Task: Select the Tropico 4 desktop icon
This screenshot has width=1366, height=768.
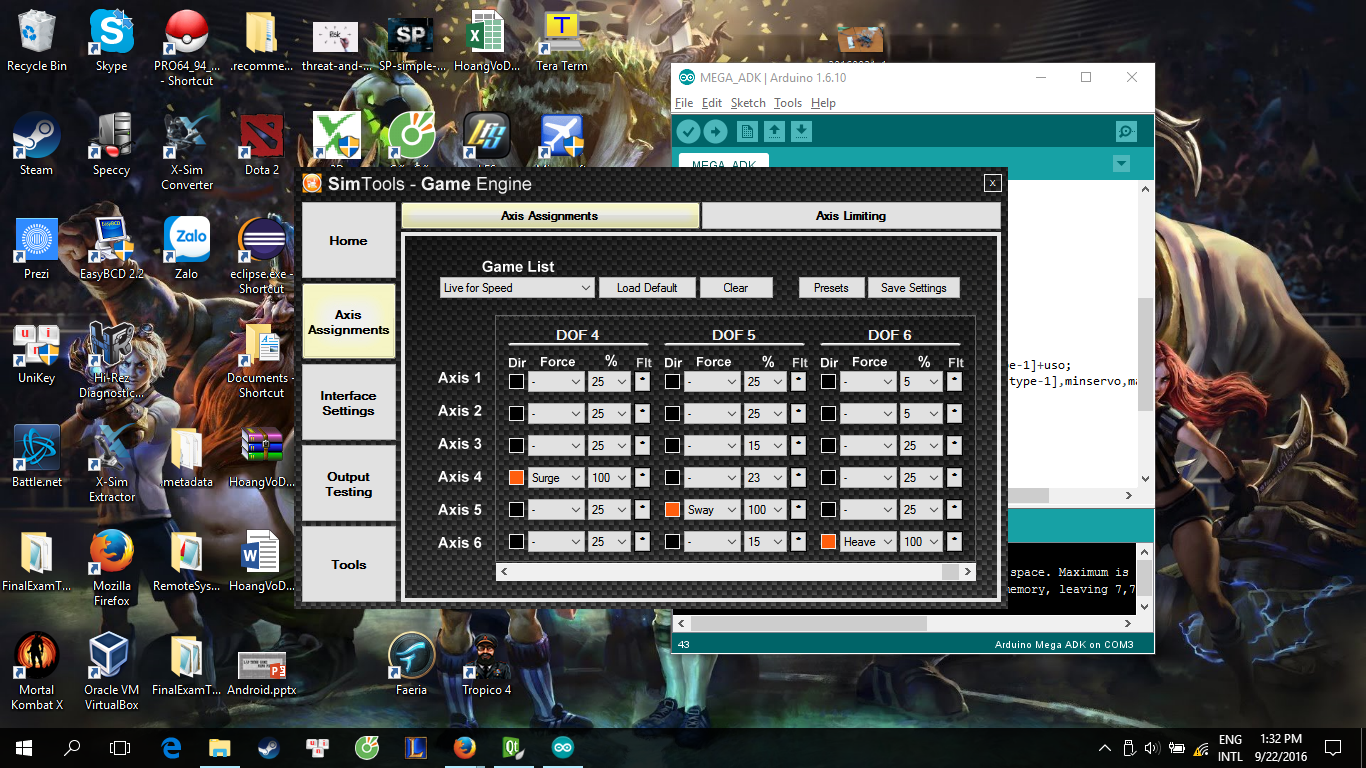Action: pos(487,665)
